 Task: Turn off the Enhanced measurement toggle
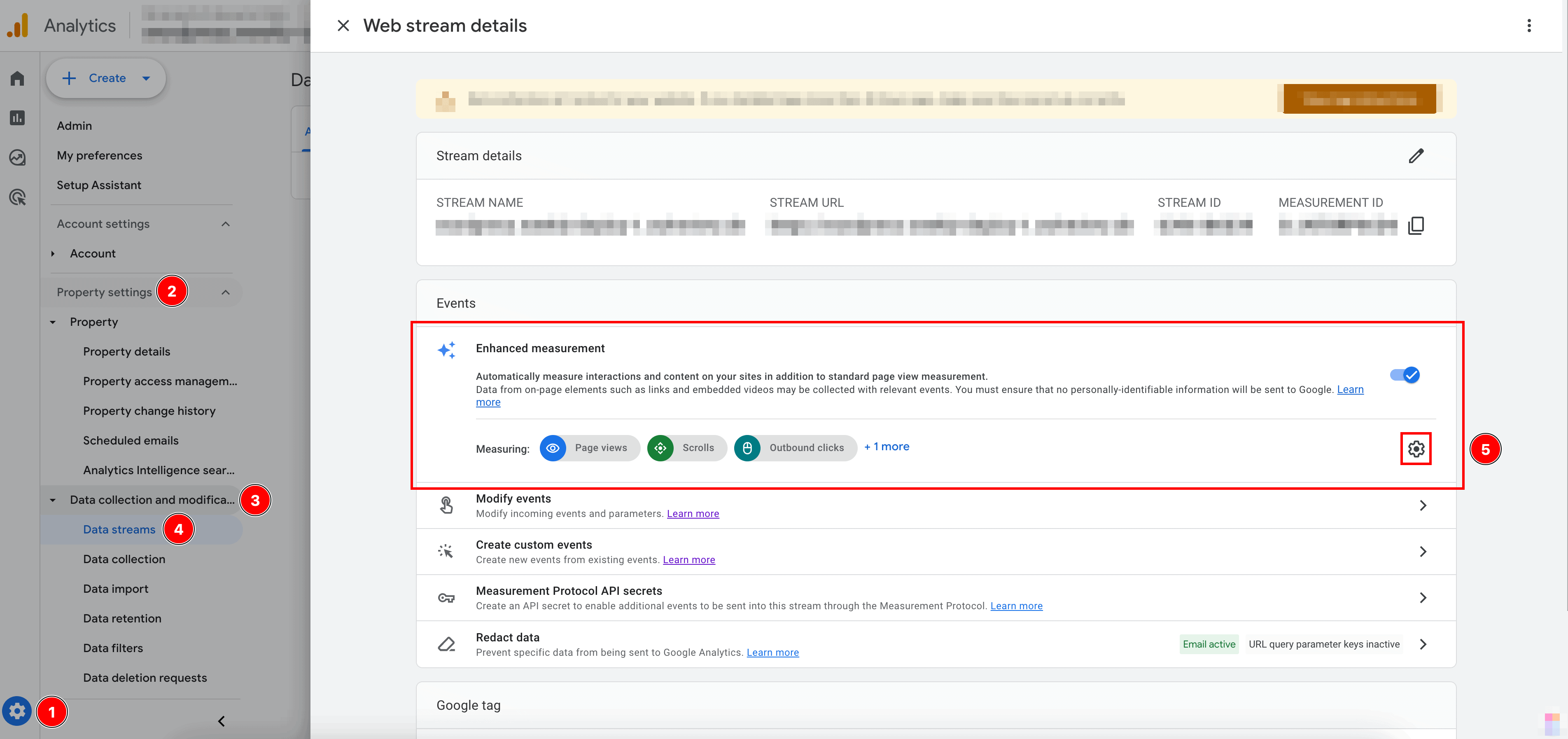[1405, 375]
